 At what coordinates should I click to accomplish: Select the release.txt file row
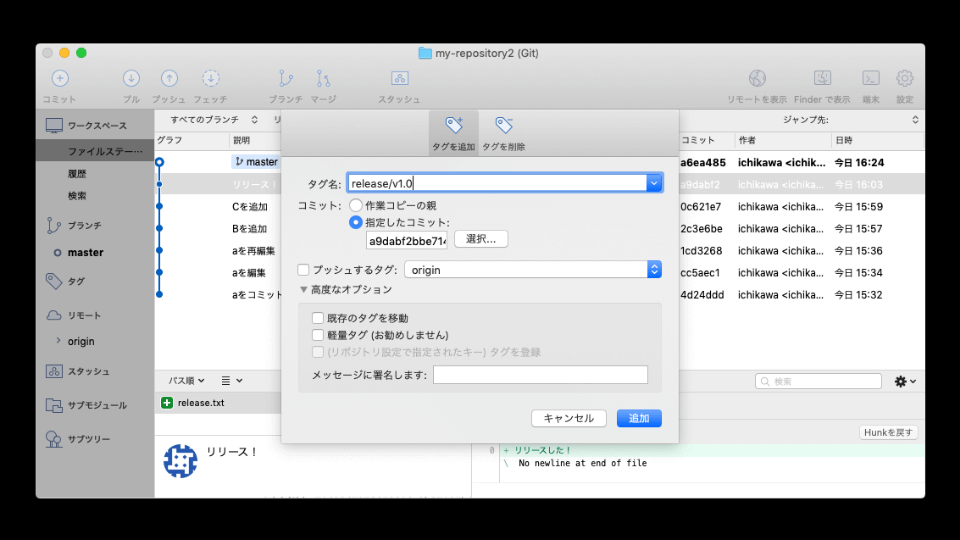[219, 403]
